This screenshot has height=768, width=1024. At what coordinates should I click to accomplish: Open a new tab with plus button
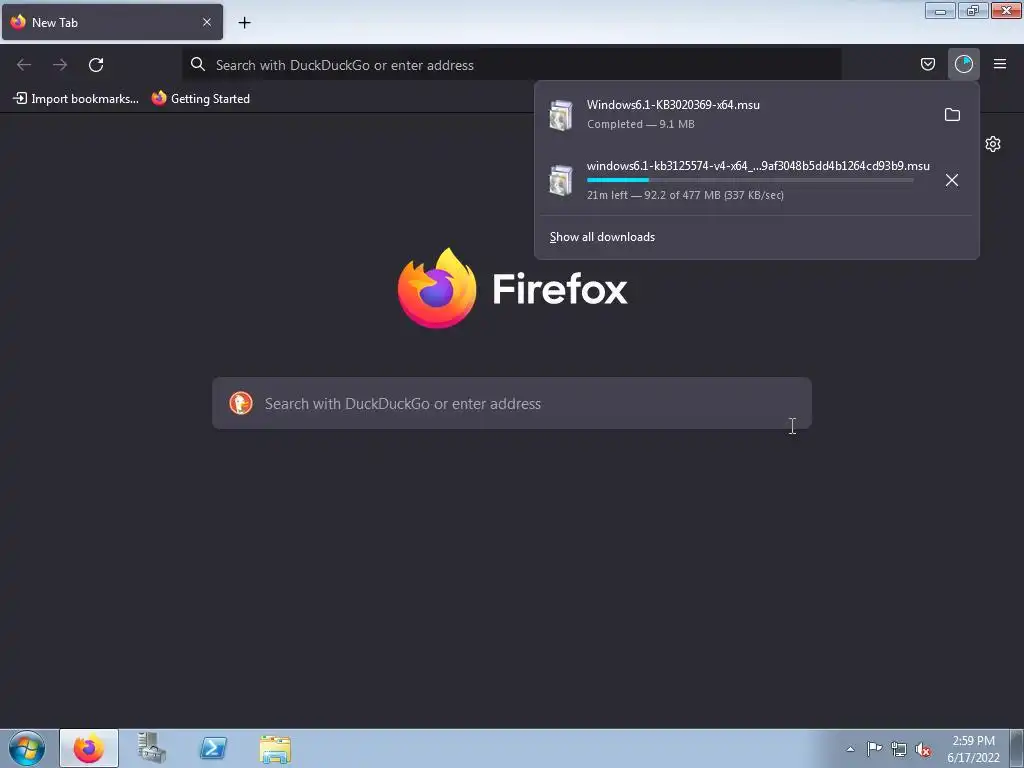tap(244, 23)
